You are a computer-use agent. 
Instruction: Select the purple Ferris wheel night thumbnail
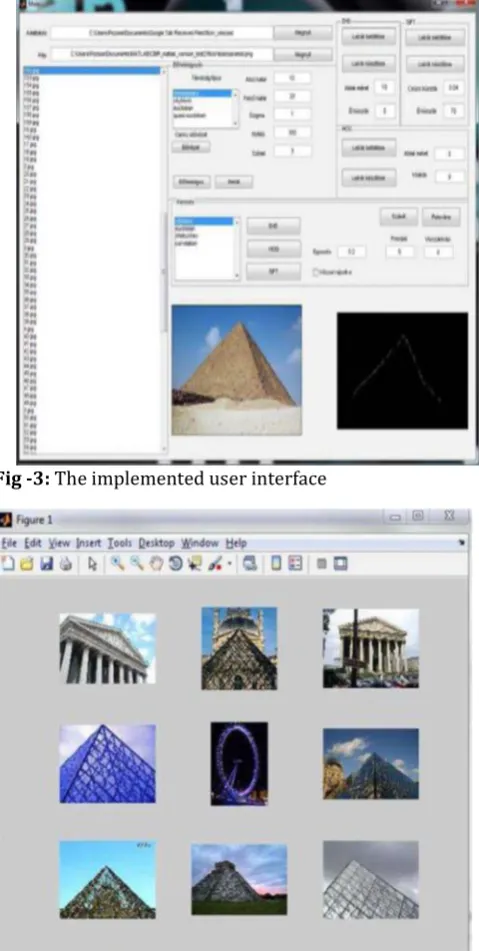pyautogui.click(x=239, y=763)
